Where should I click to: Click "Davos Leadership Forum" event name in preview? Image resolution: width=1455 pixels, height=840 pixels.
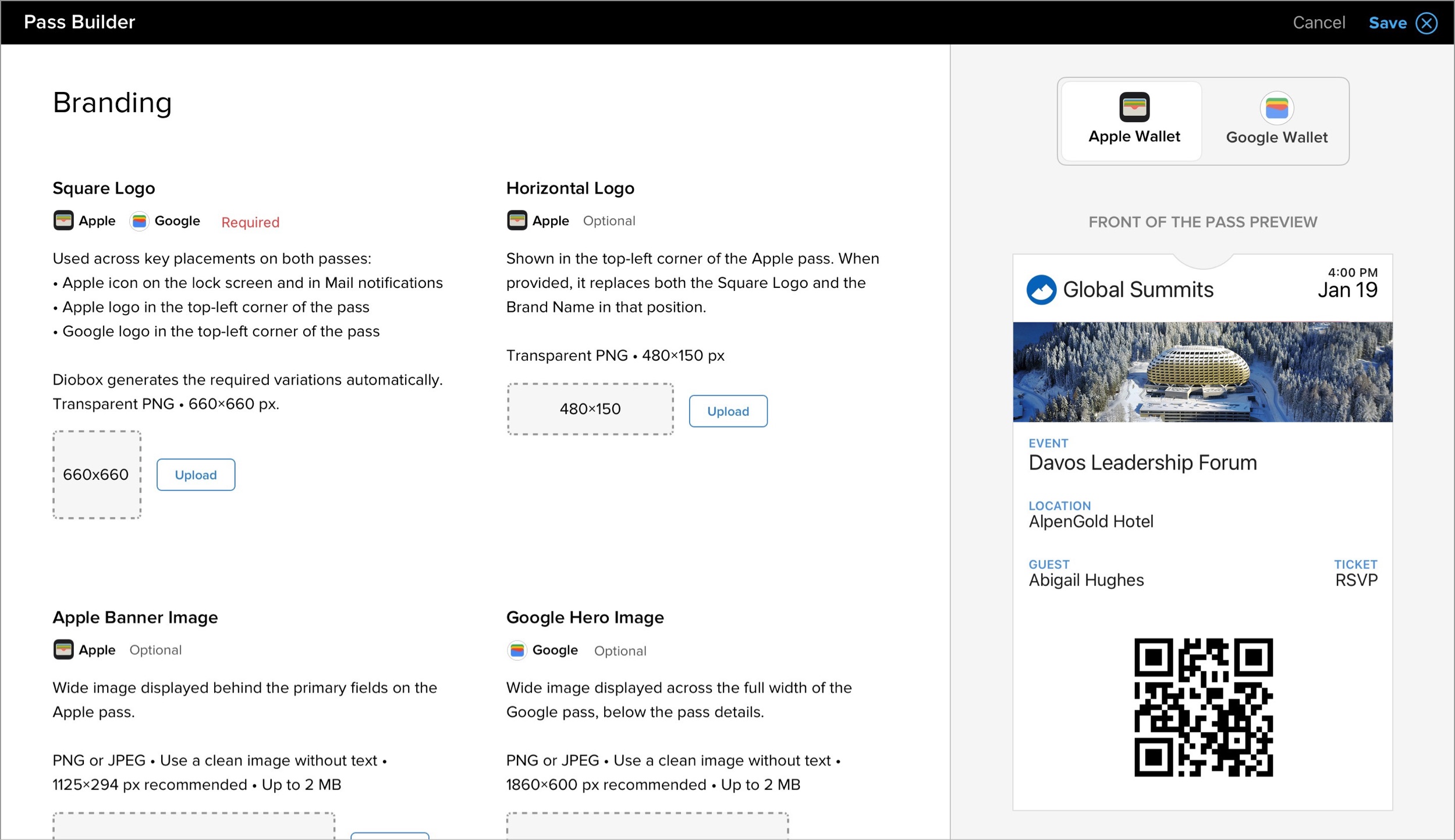click(1142, 463)
